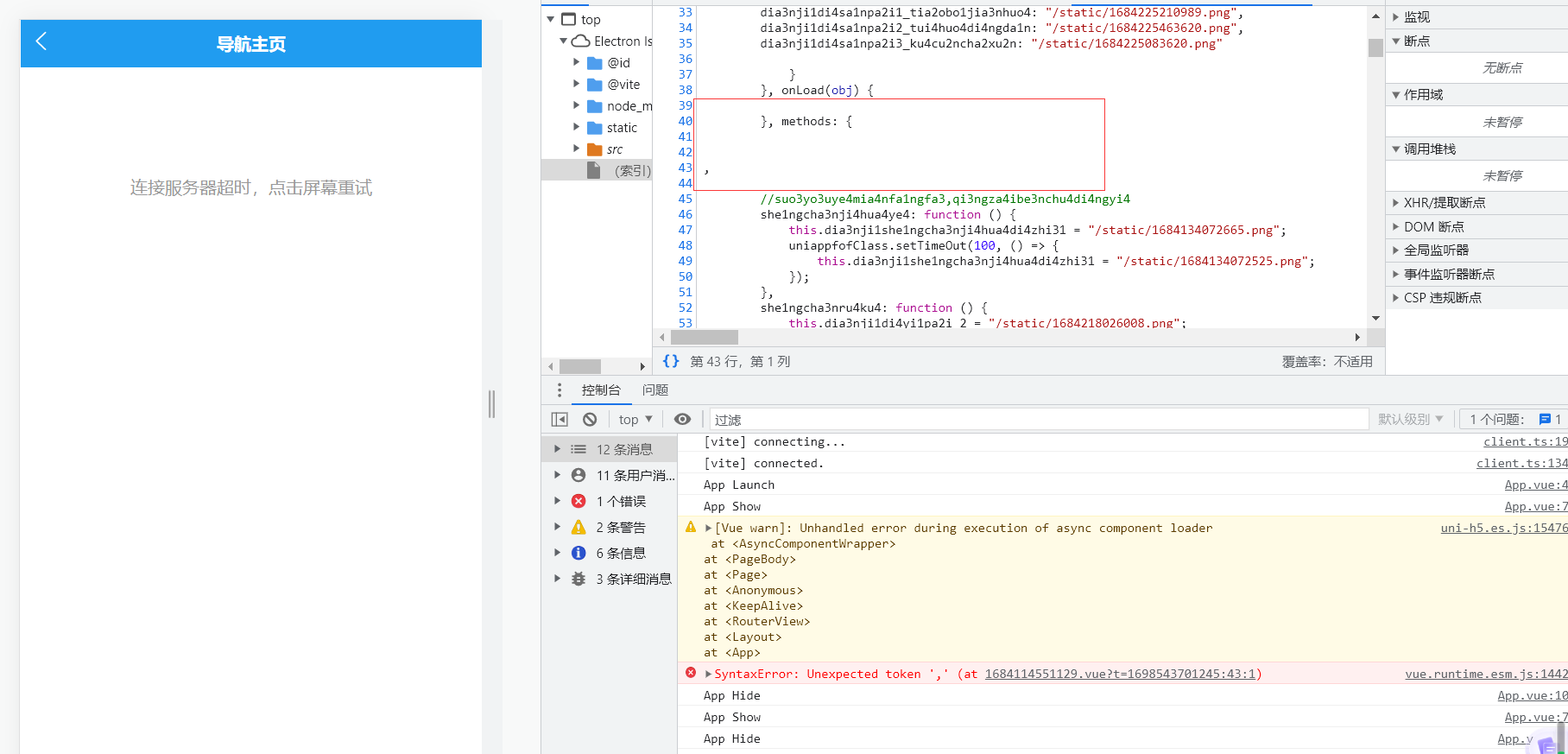
Task: Go back using the header arrow
Action: (x=41, y=41)
